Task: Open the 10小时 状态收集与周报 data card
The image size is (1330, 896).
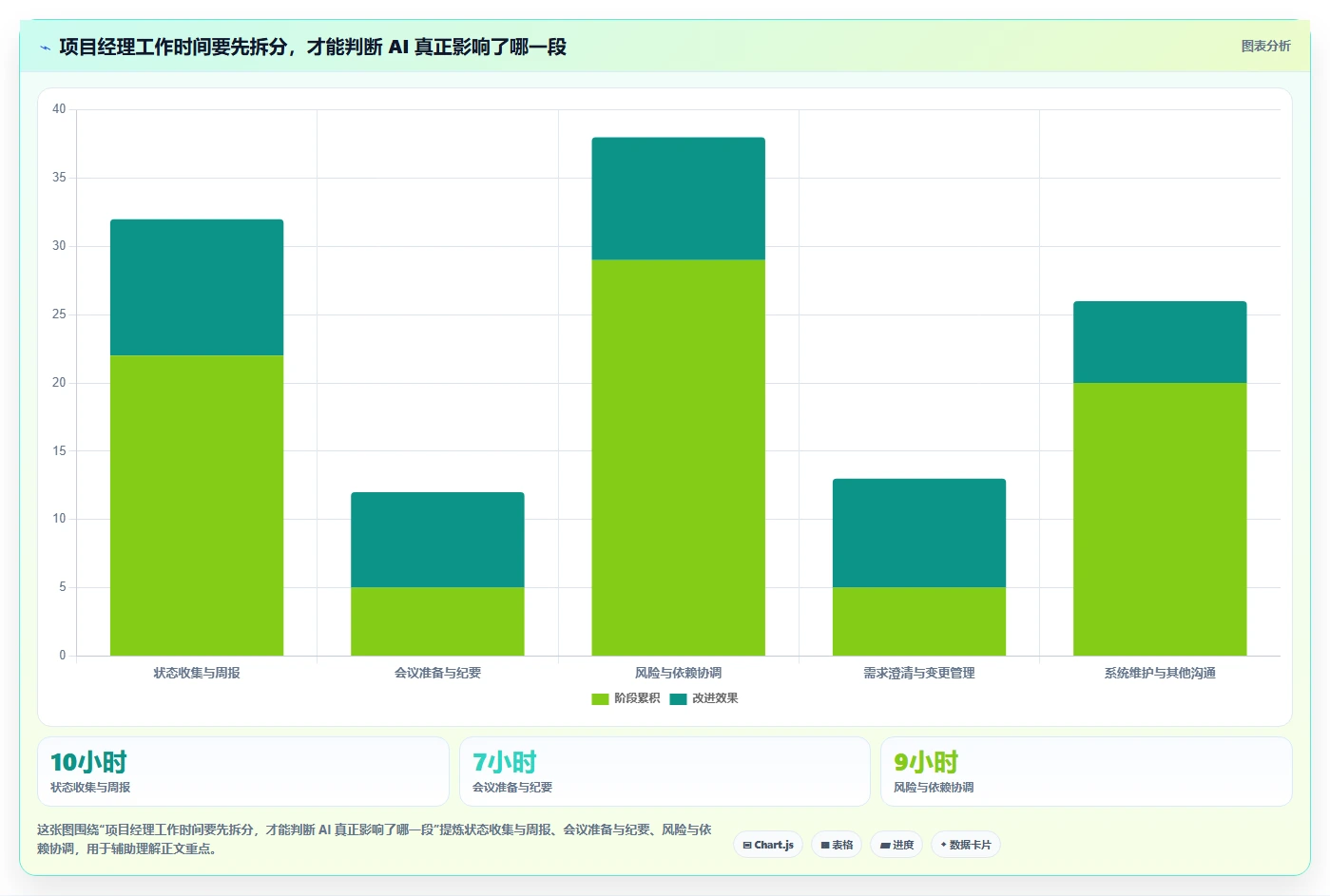Action: coord(243,772)
